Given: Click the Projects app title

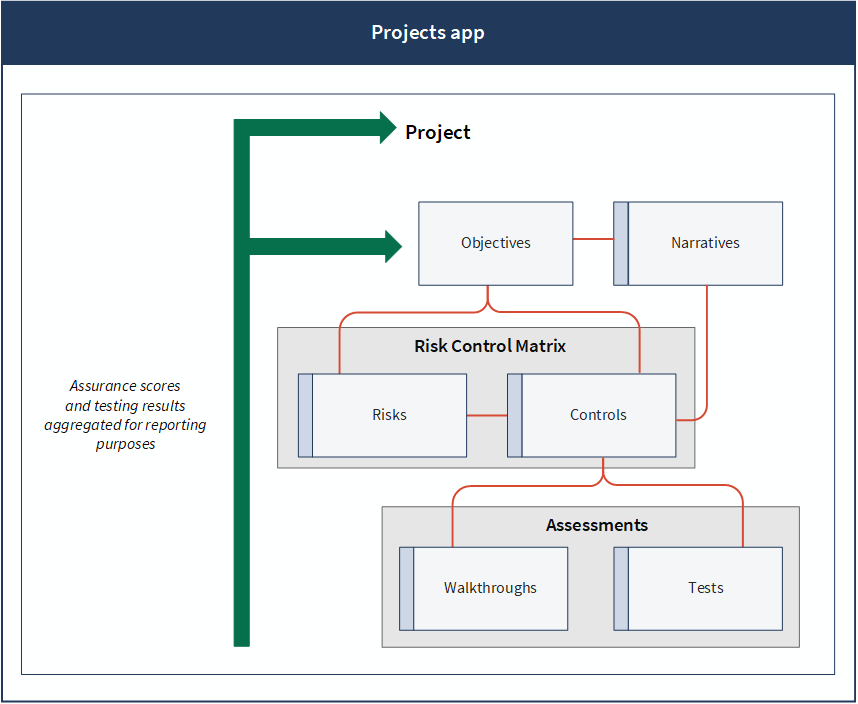Looking at the screenshot, I should click(428, 32).
